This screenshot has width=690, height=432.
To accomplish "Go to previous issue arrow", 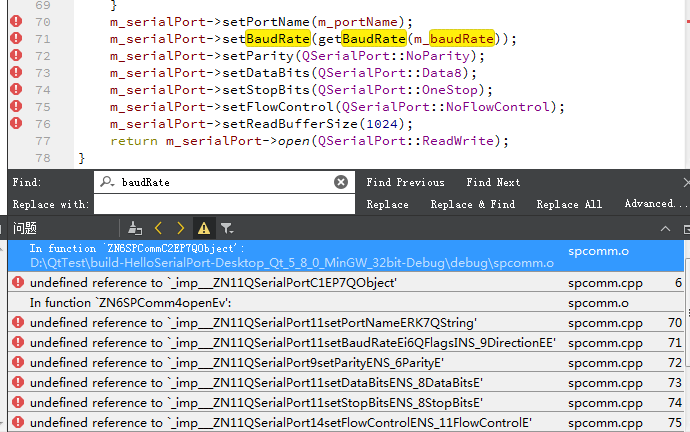I will coord(158,228).
